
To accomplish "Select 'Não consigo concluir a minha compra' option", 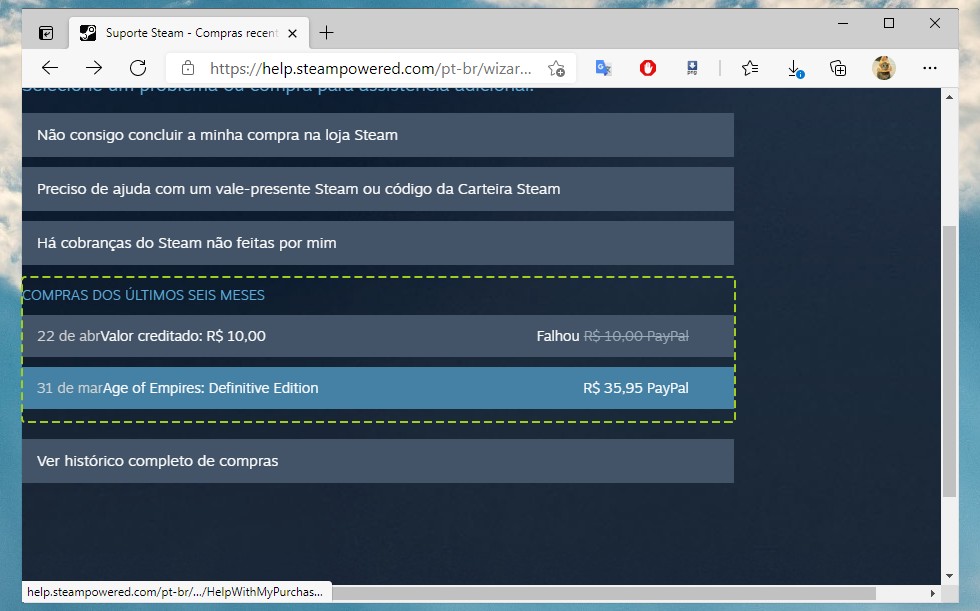I will pyautogui.click(x=377, y=135).
